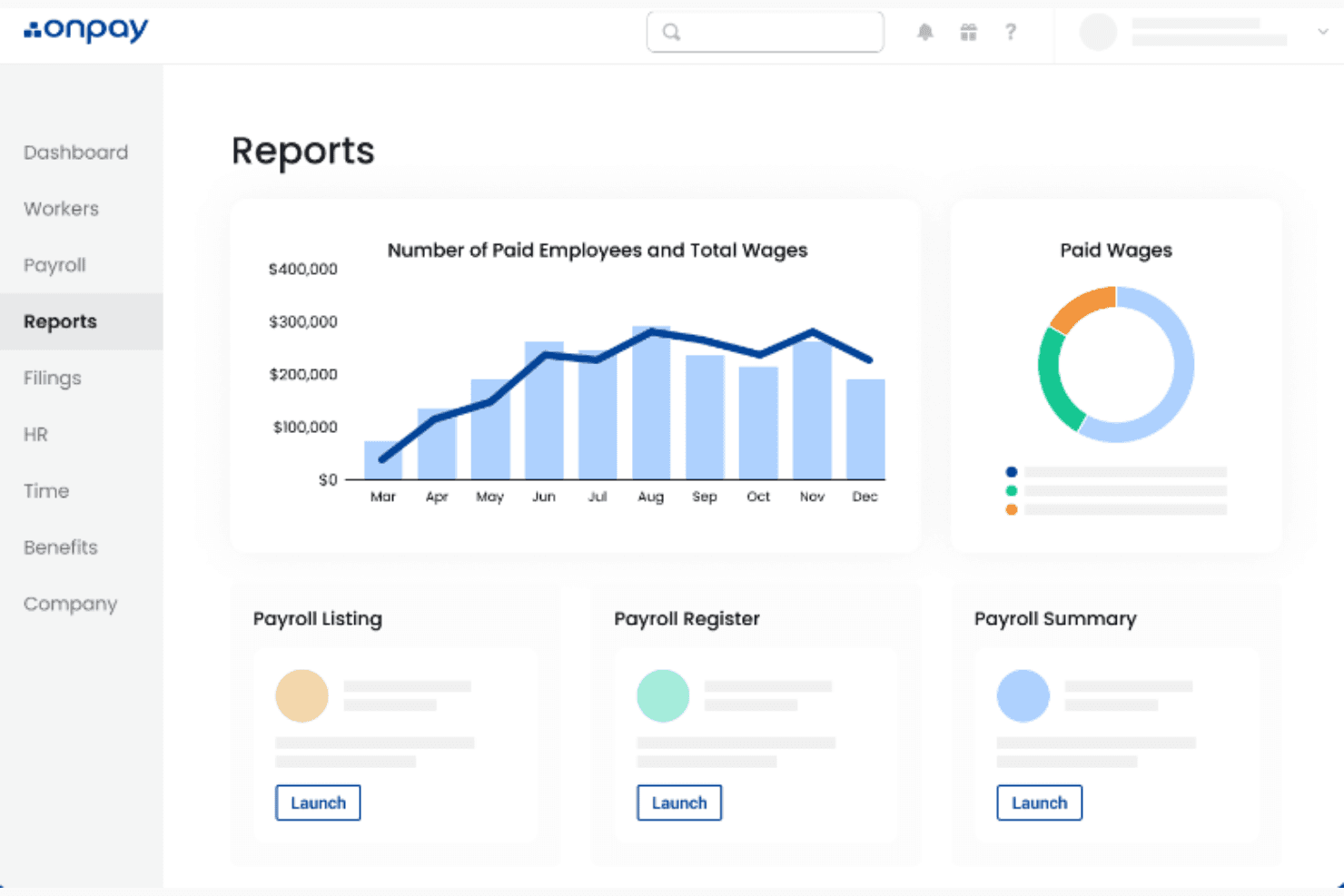This screenshot has height=896, width=1344.
Task: Click the orange legend dot
Action: tap(1011, 510)
